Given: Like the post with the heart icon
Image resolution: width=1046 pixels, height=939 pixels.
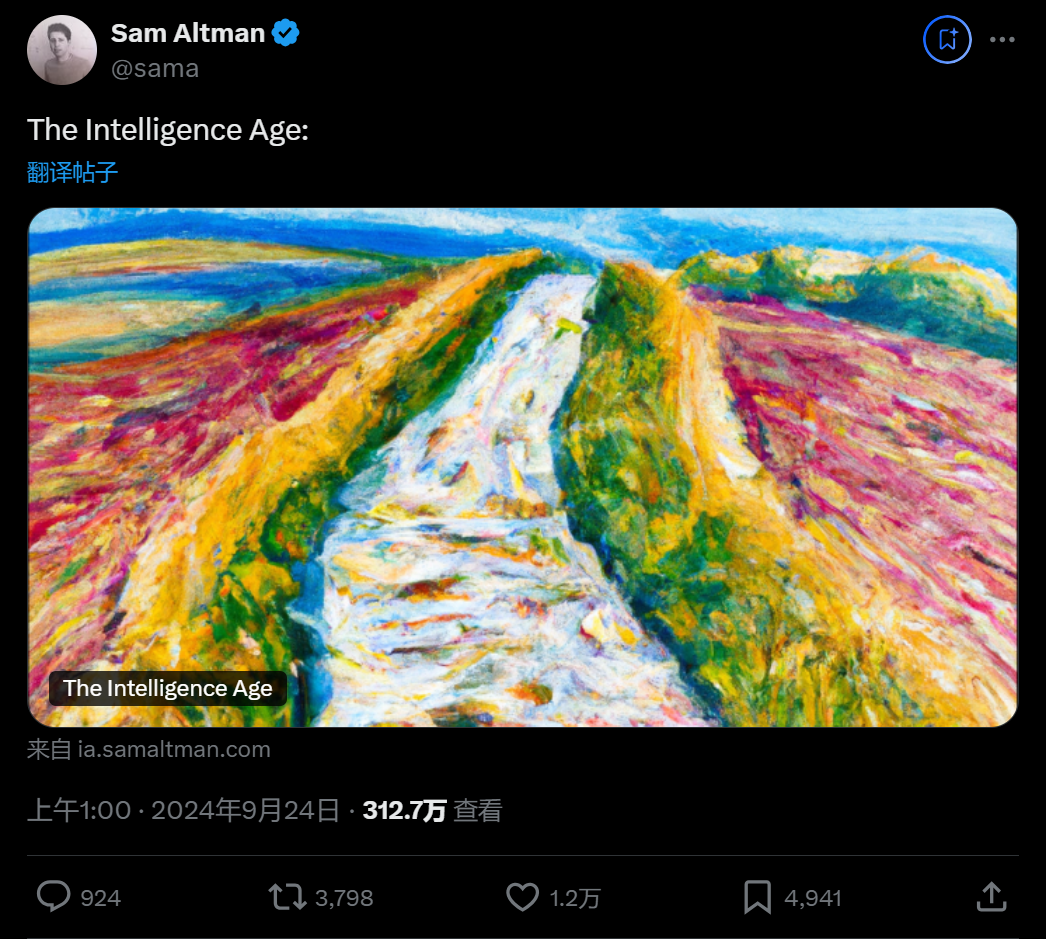Looking at the screenshot, I should 522,897.
